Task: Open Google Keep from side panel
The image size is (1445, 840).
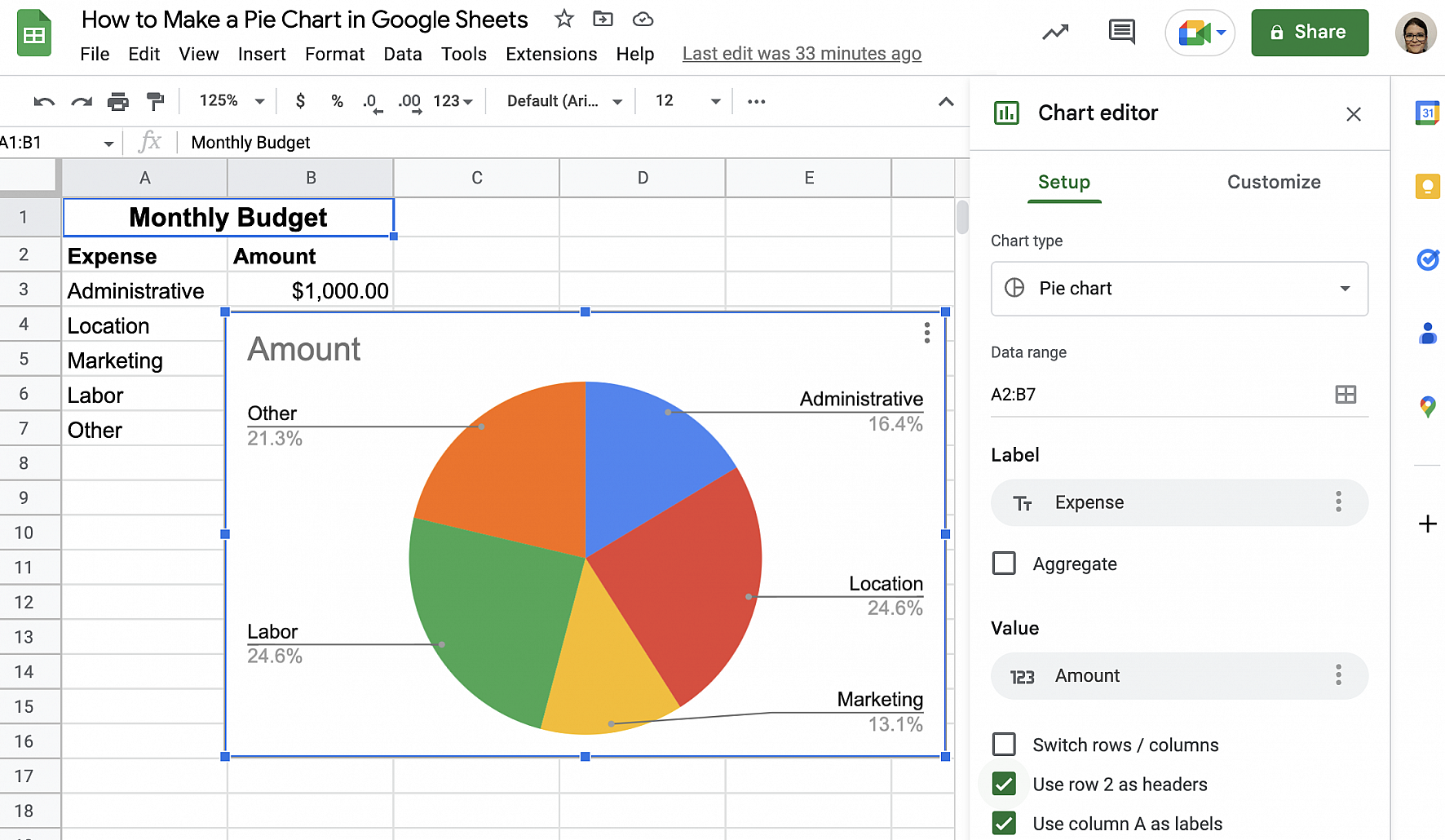Action: (1427, 187)
